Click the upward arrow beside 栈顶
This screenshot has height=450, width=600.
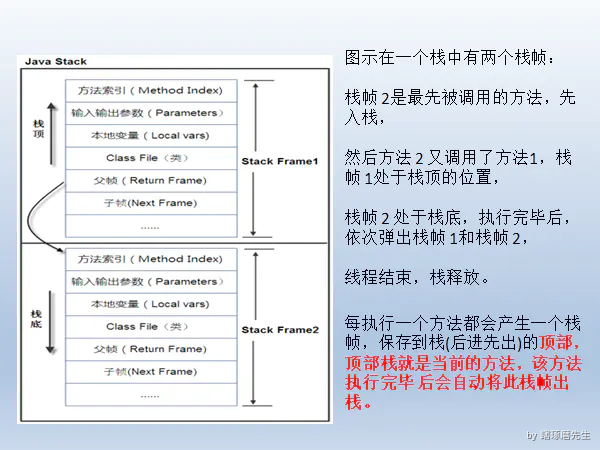(52, 134)
